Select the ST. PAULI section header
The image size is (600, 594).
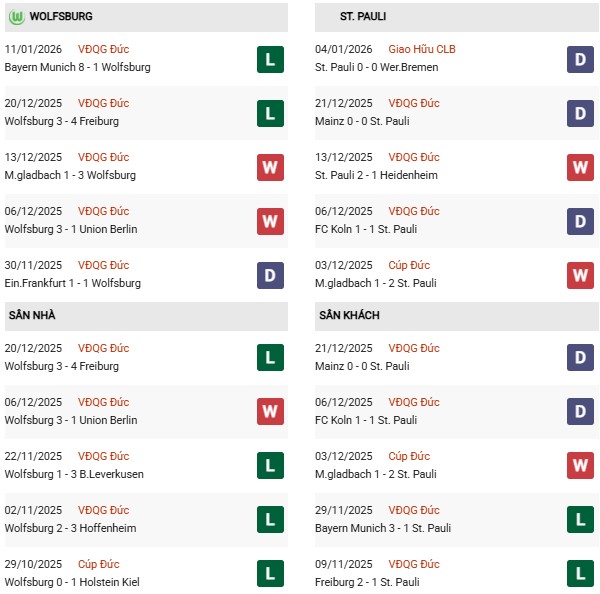pos(363,17)
